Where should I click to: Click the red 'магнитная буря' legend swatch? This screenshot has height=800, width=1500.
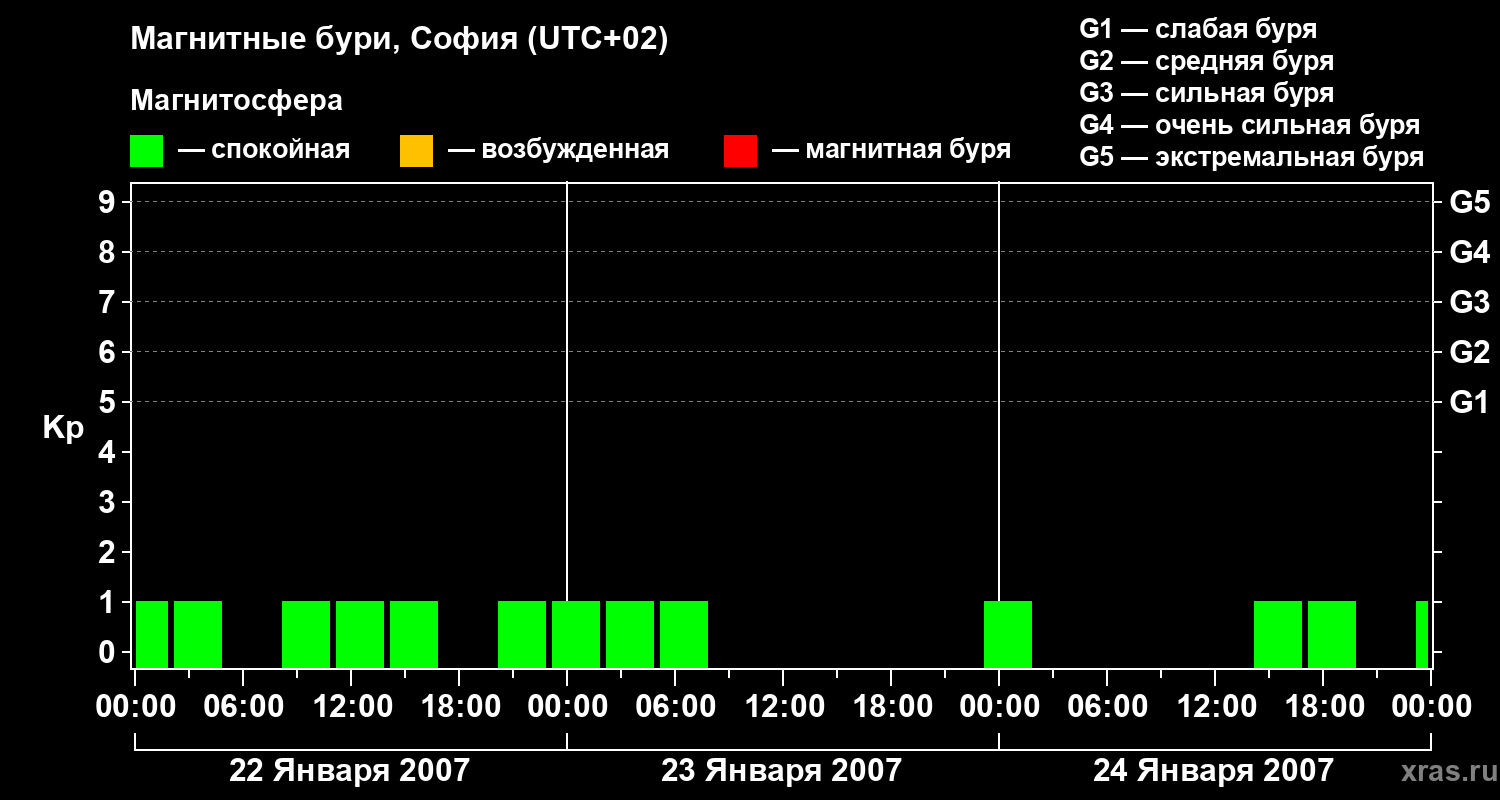point(740,151)
